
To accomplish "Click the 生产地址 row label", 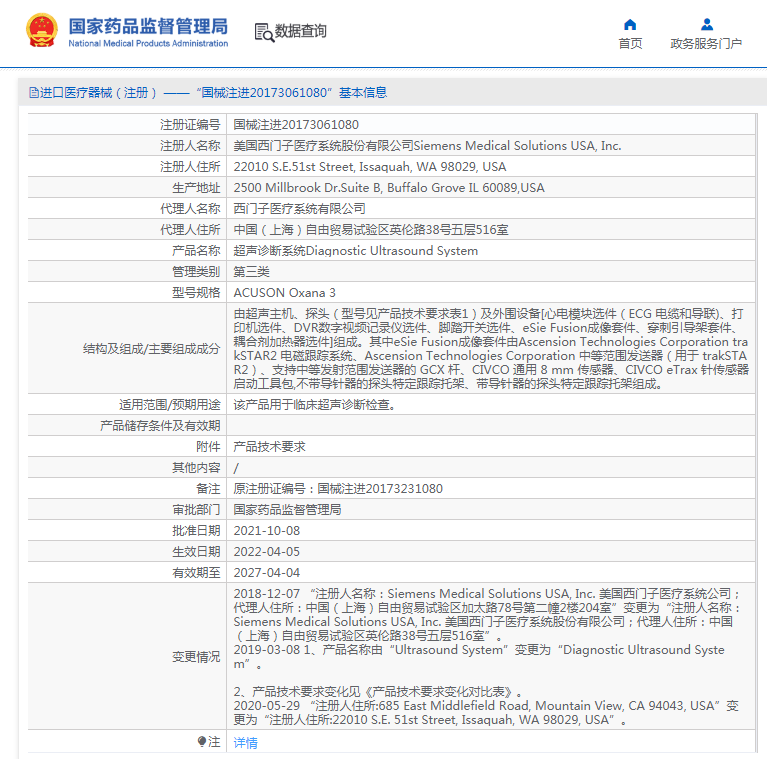I will 196,188.
